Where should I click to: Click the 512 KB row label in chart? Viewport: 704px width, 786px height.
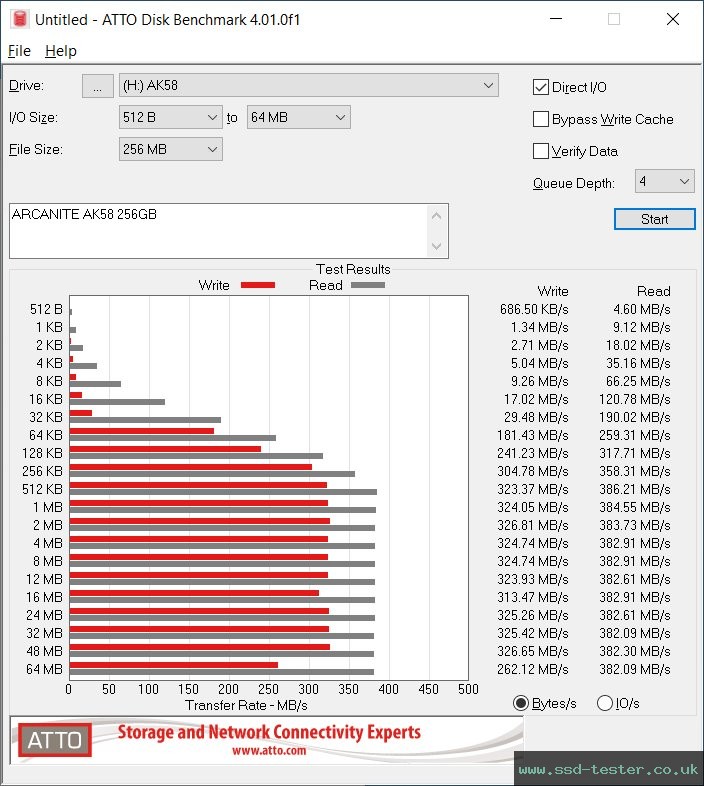tap(43, 489)
